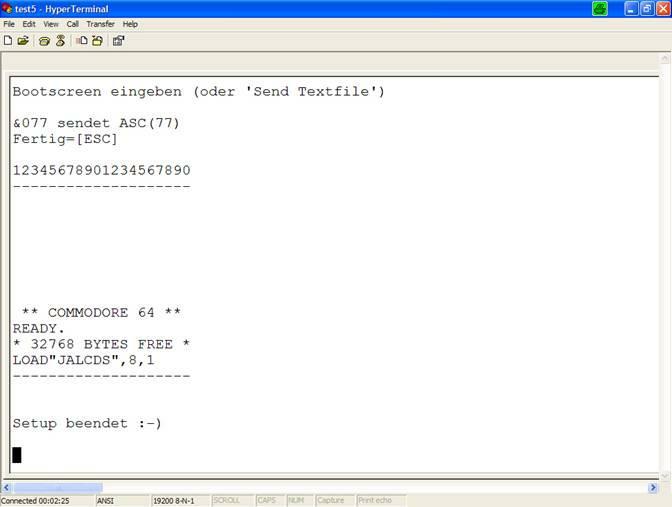This screenshot has width=672, height=507.
Task: Click the SCROLL status indicator
Action: pyautogui.click(x=233, y=501)
